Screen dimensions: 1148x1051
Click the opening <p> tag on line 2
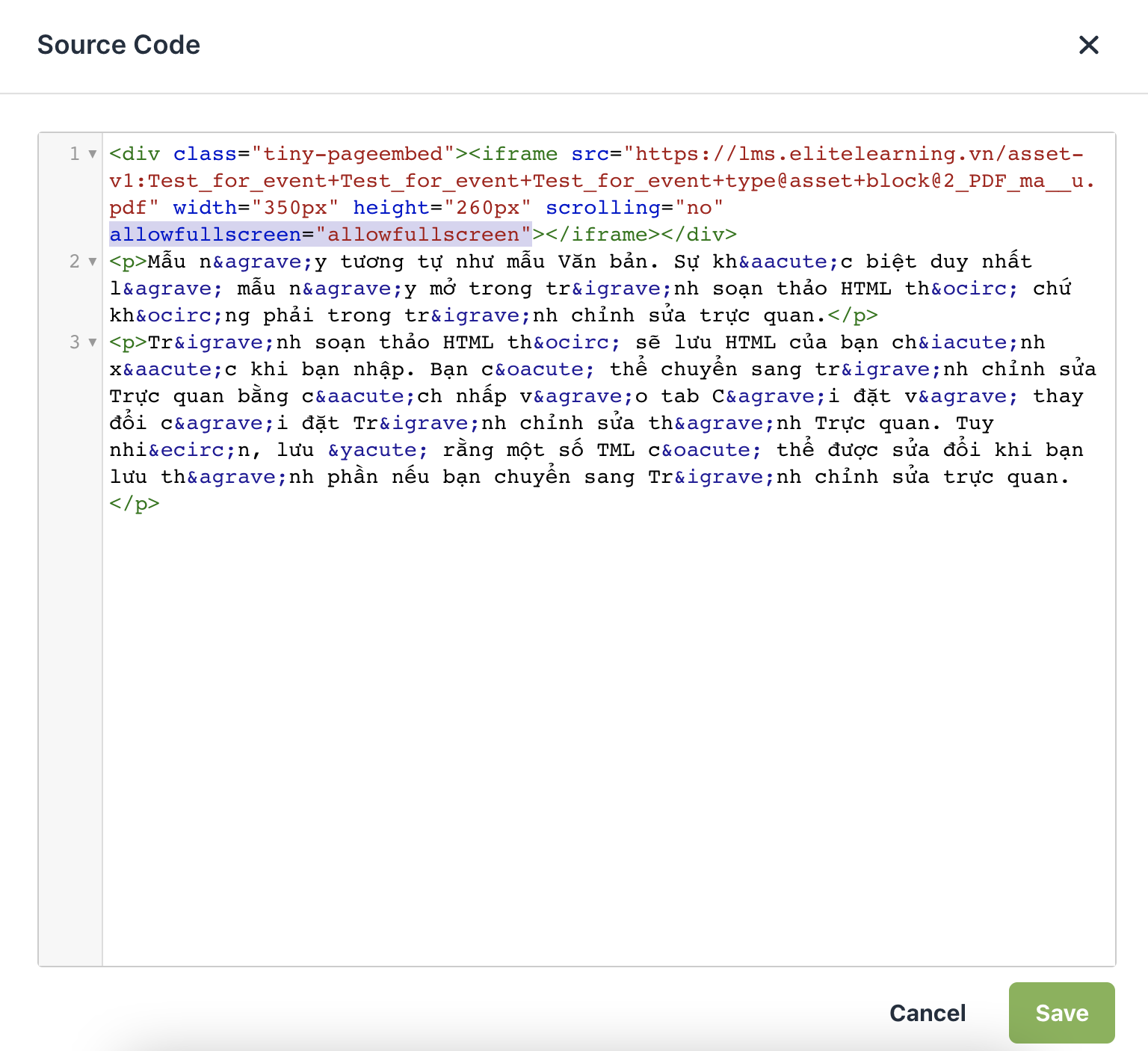(129, 262)
